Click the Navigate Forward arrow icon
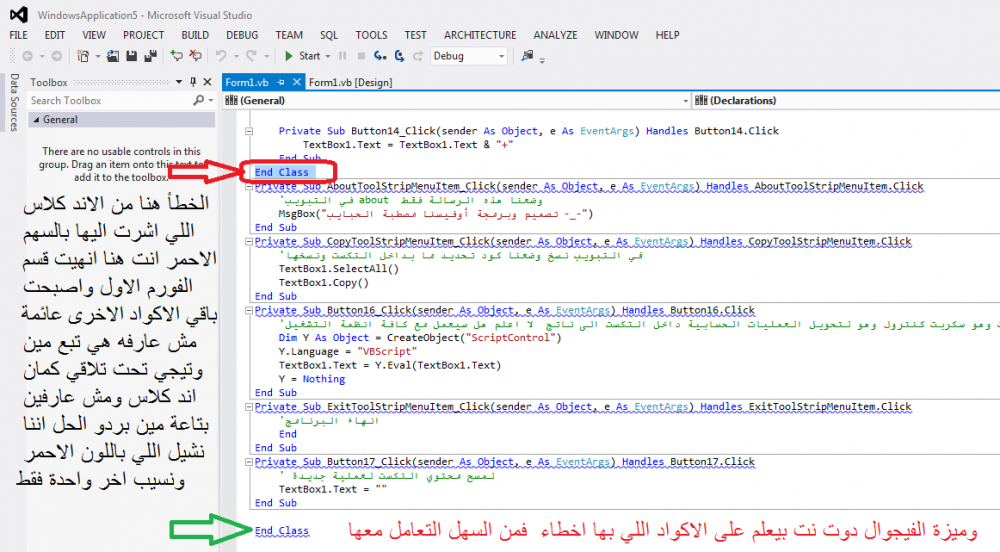1000x552 pixels. [57, 56]
